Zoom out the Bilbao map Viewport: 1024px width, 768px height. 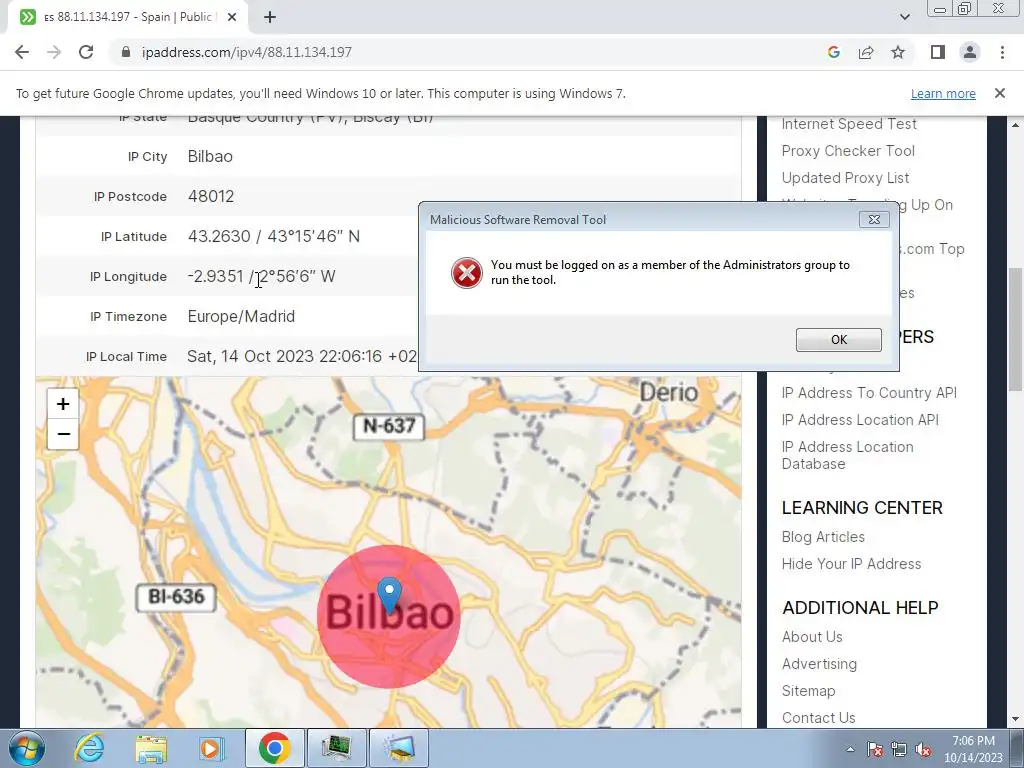tap(63, 434)
